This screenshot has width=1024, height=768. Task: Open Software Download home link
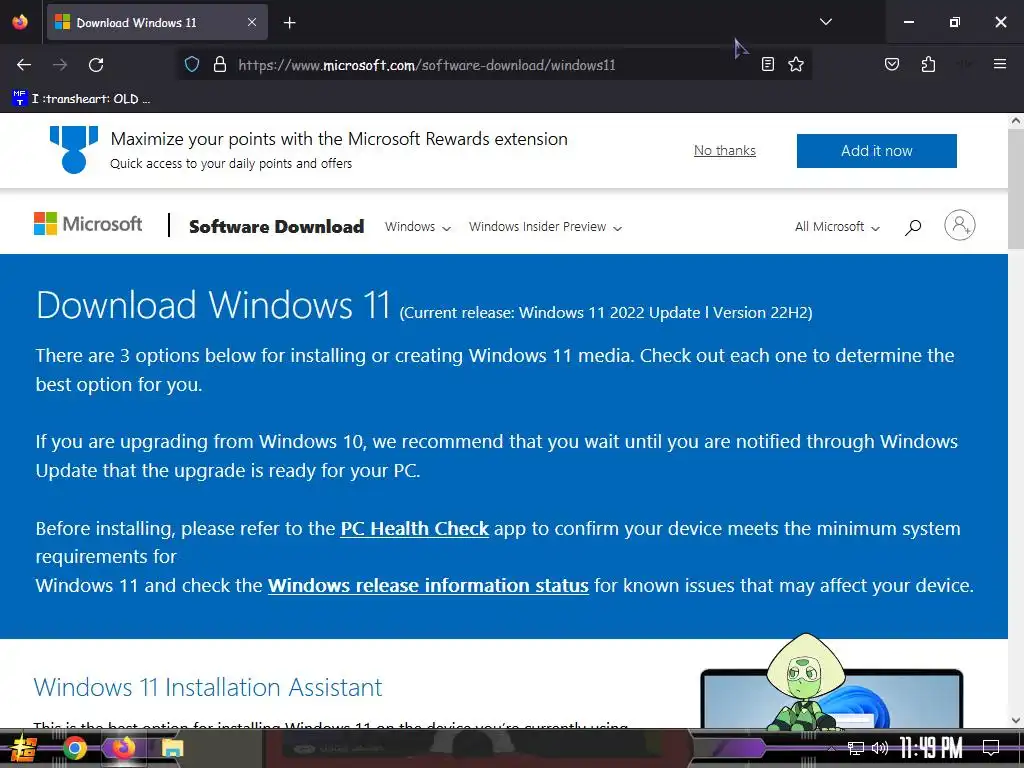pyautogui.click(x=276, y=227)
